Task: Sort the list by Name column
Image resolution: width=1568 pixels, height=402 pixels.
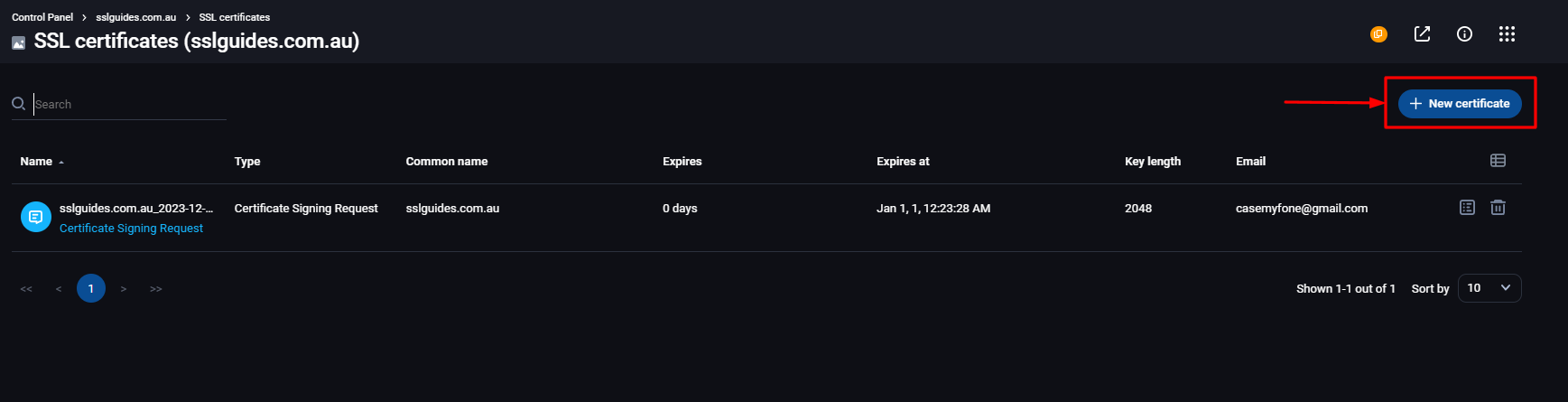Action: pyautogui.click(x=36, y=162)
